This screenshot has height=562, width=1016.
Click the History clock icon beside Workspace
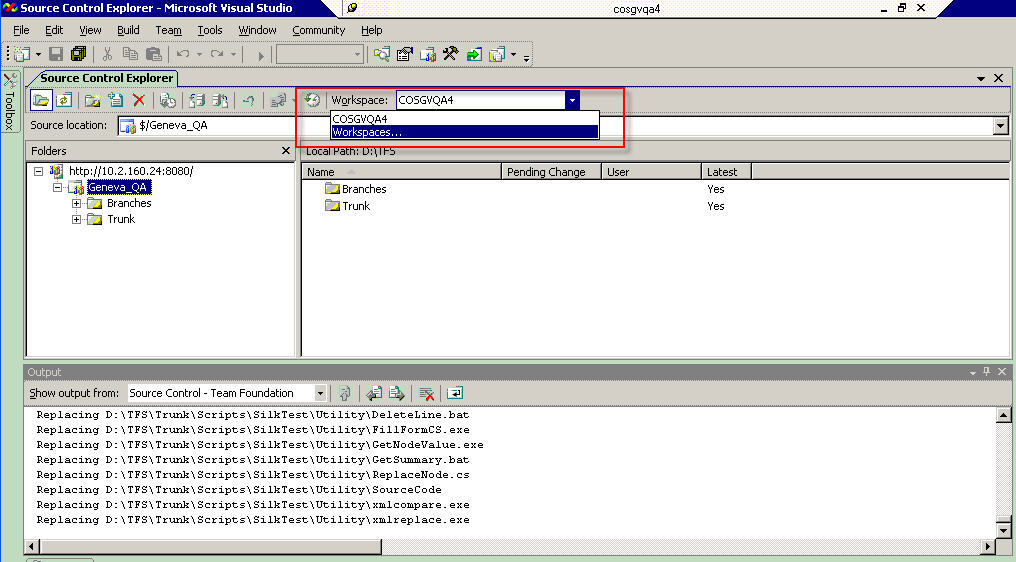[x=312, y=100]
